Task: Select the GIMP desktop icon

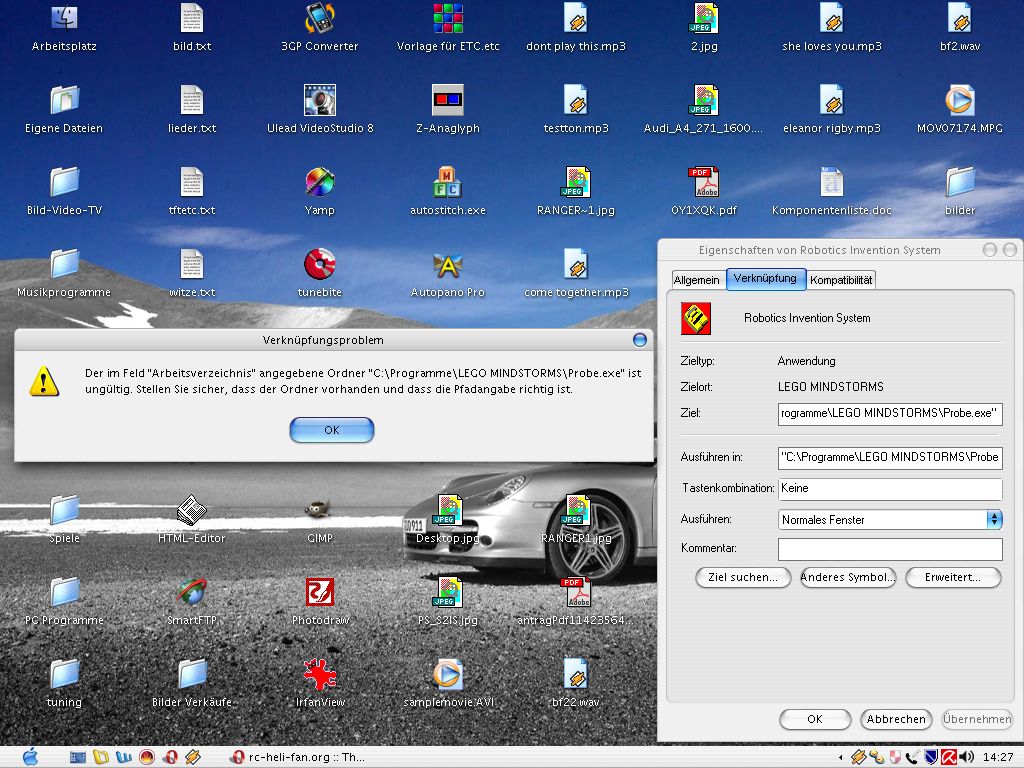Action: point(320,512)
